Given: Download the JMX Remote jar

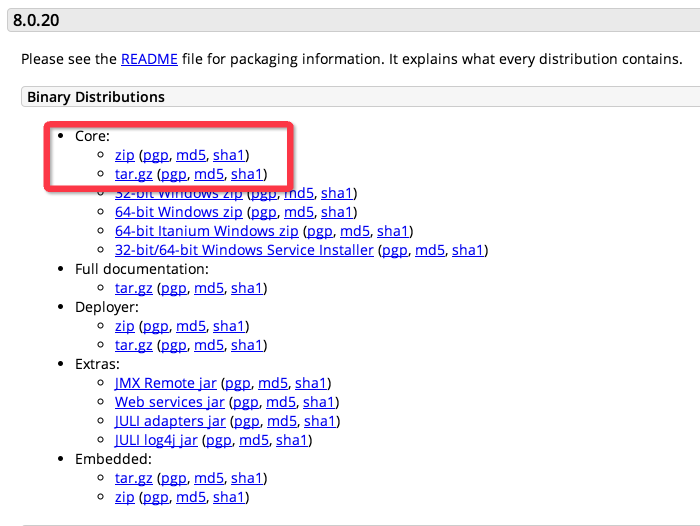Looking at the screenshot, I should [166, 383].
